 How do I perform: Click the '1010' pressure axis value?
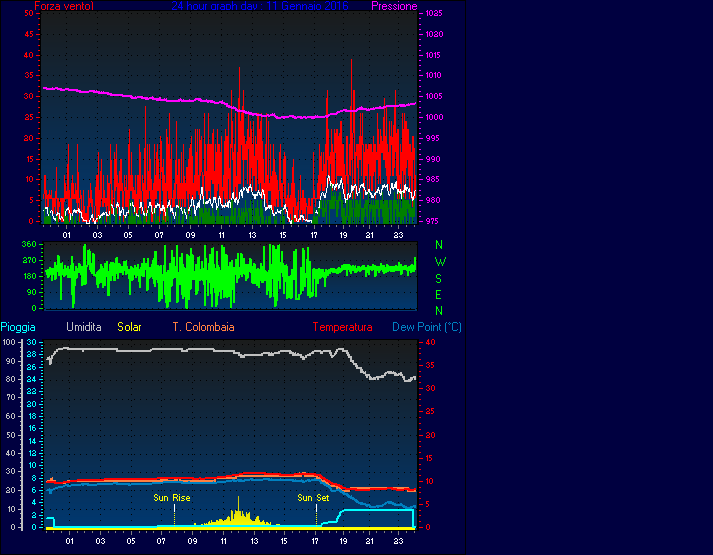pos(433,76)
